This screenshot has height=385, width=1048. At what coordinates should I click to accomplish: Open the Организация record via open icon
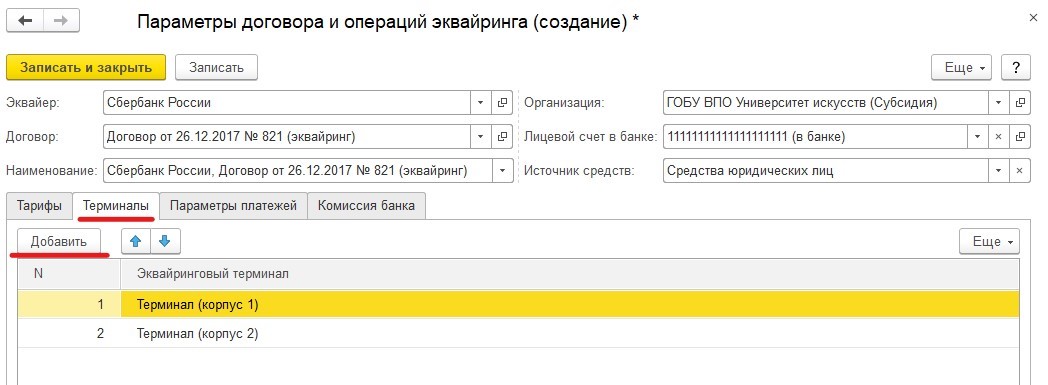point(1019,103)
